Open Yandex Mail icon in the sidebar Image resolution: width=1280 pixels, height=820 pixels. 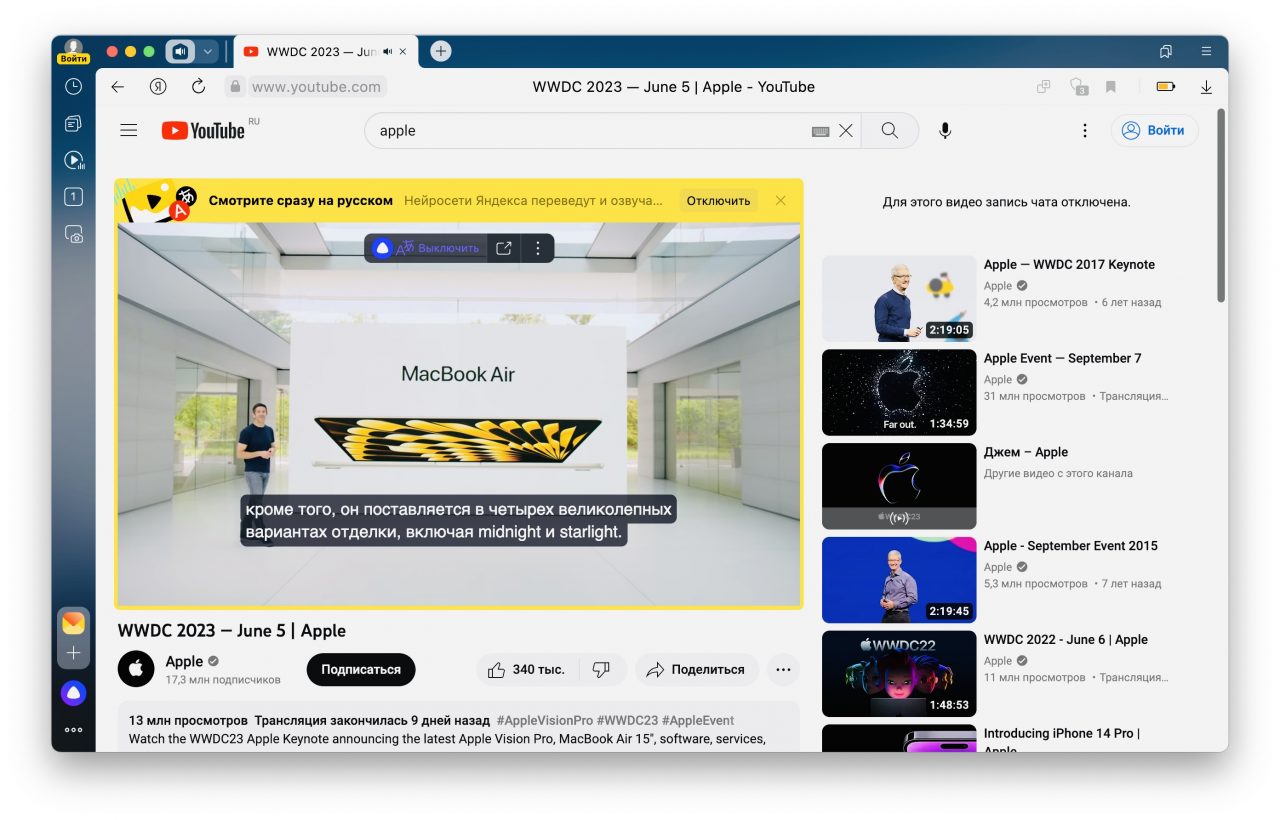(73, 623)
